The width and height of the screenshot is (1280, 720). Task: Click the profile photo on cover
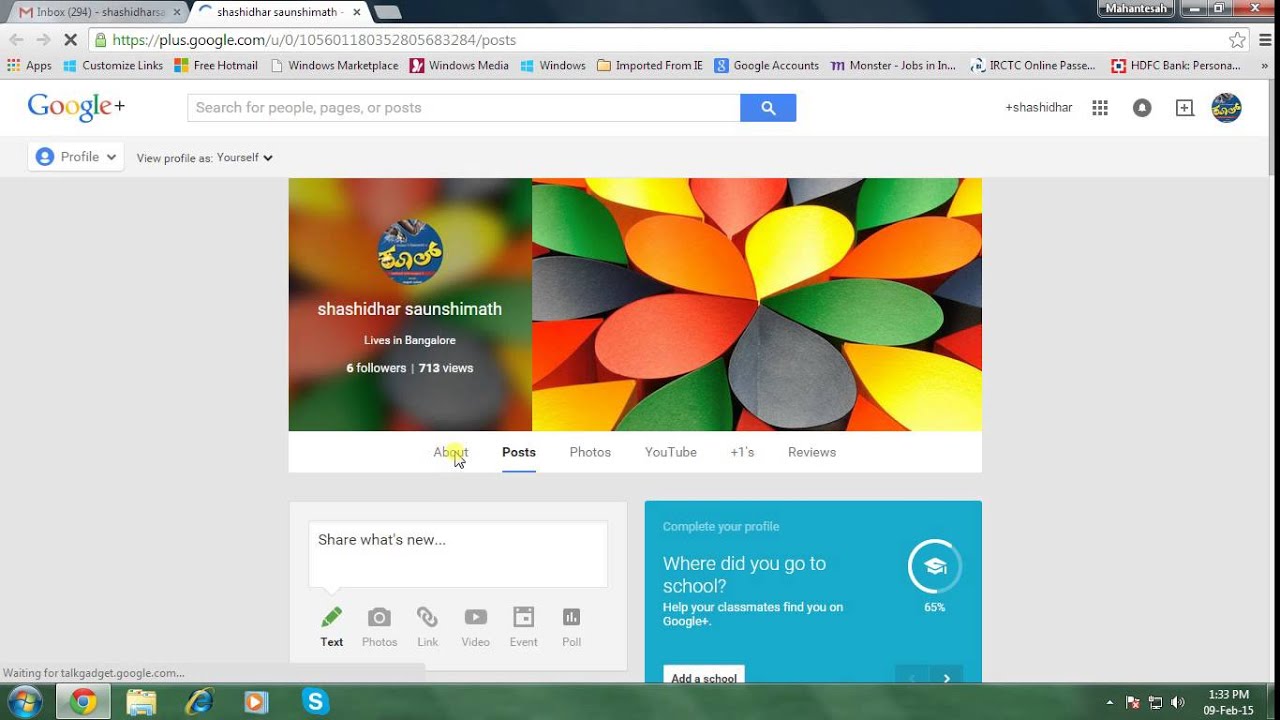pos(410,252)
